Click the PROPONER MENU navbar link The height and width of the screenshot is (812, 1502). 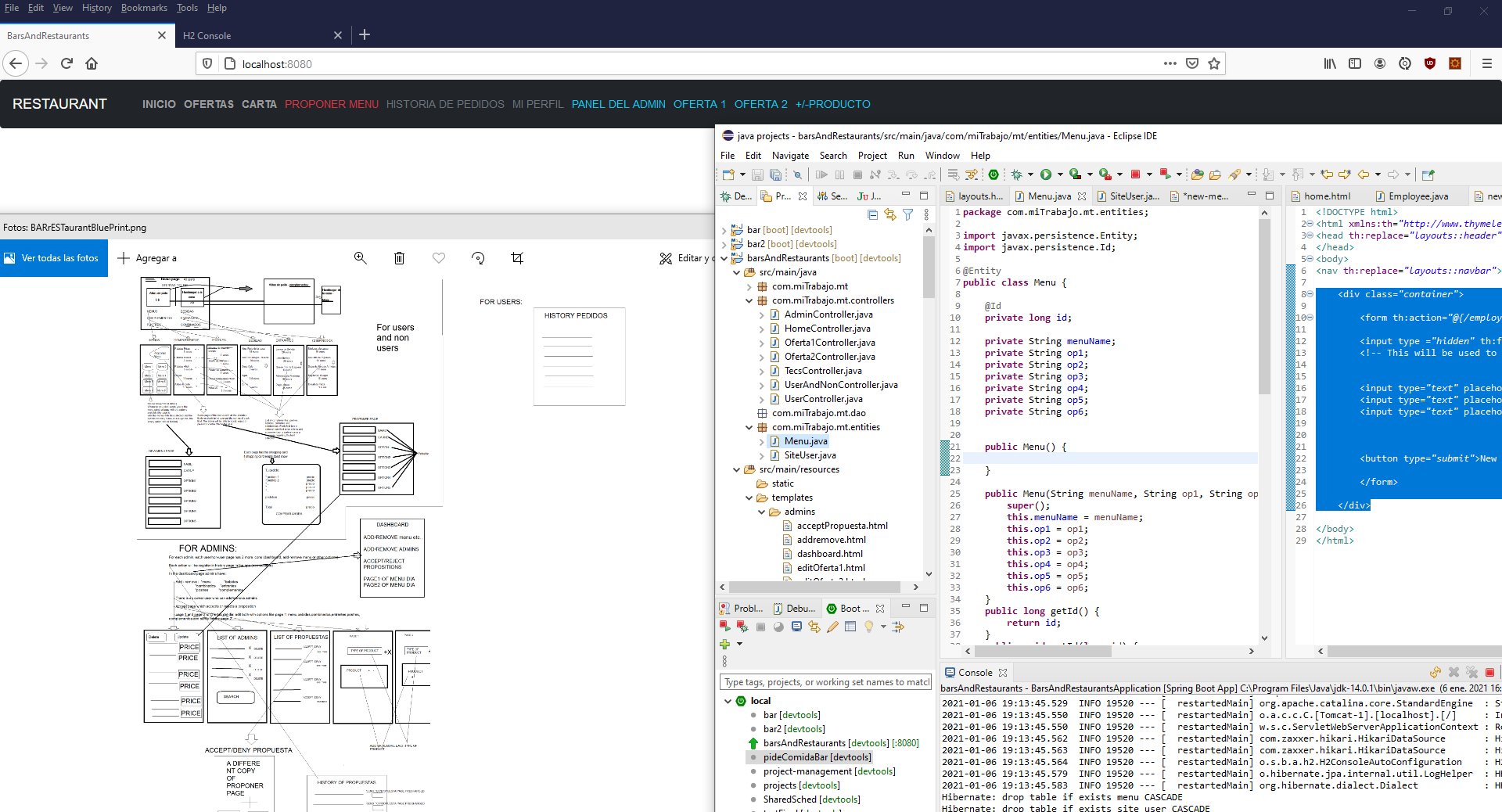[332, 104]
